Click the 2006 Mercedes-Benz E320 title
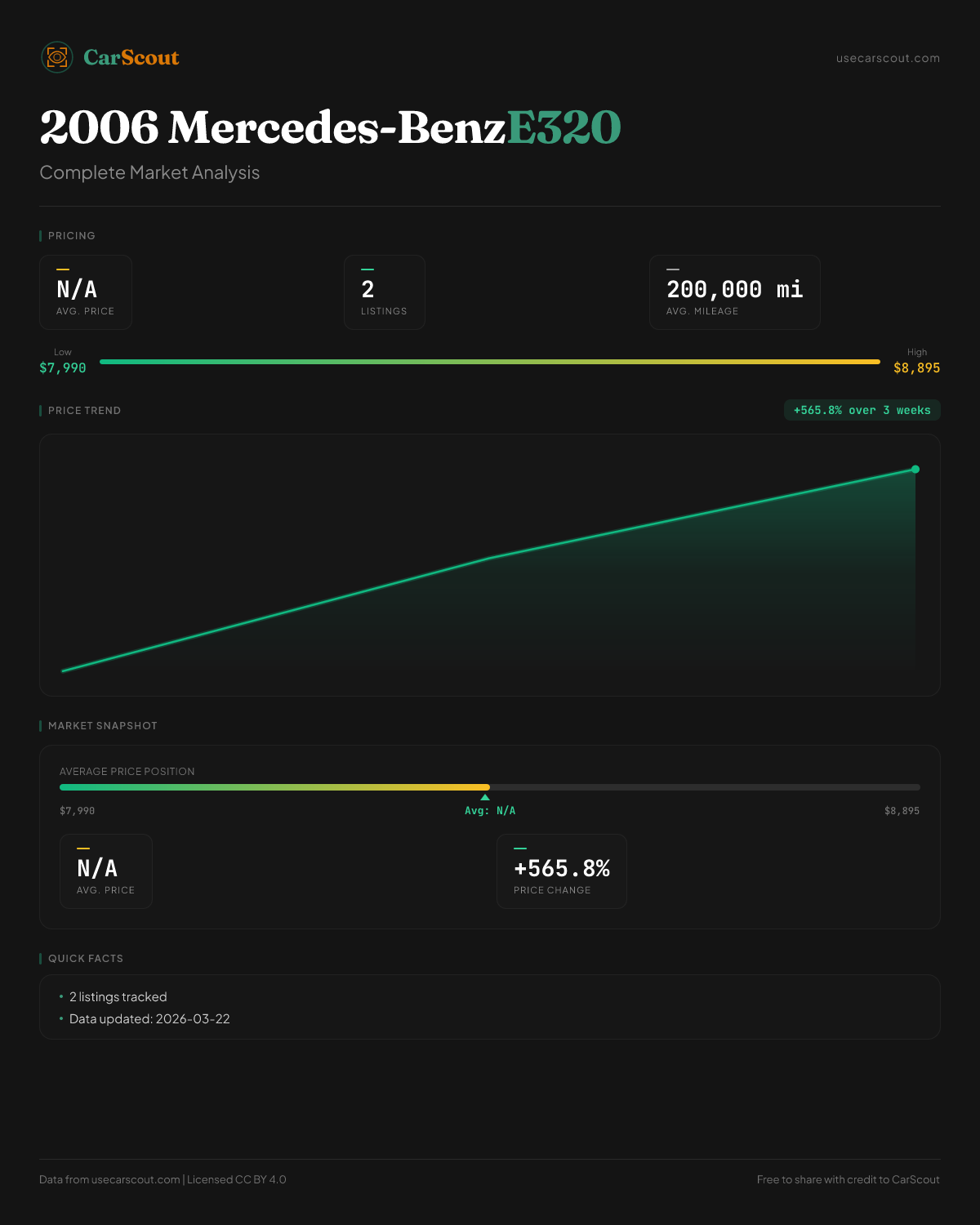Image resolution: width=980 pixels, height=1225 pixels. (x=330, y=127)
